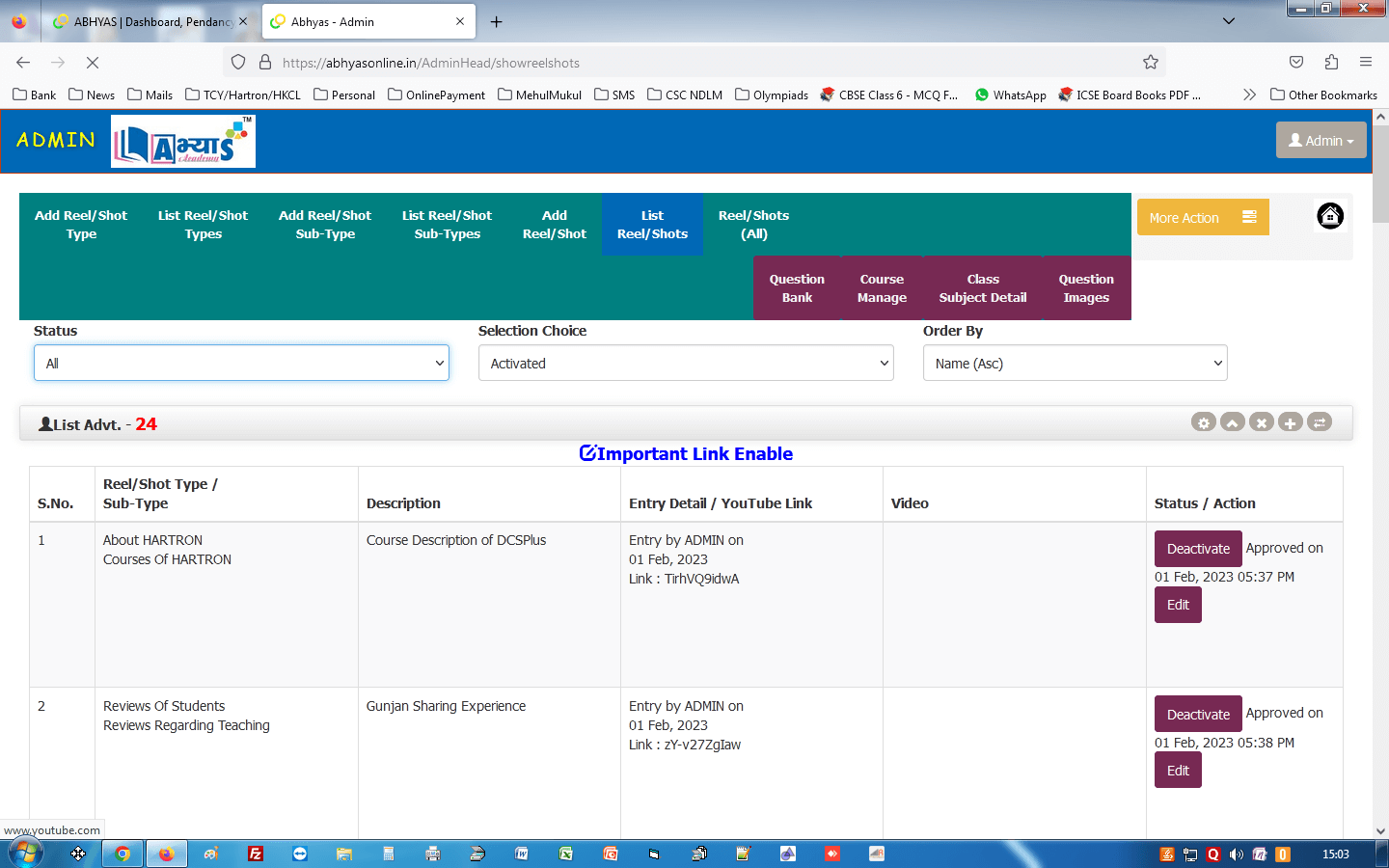The image size is (1389, 868).
Task: Click the plus icon in List Advt. panel header
Action: pyautogui.click(x=1290, y=422)
